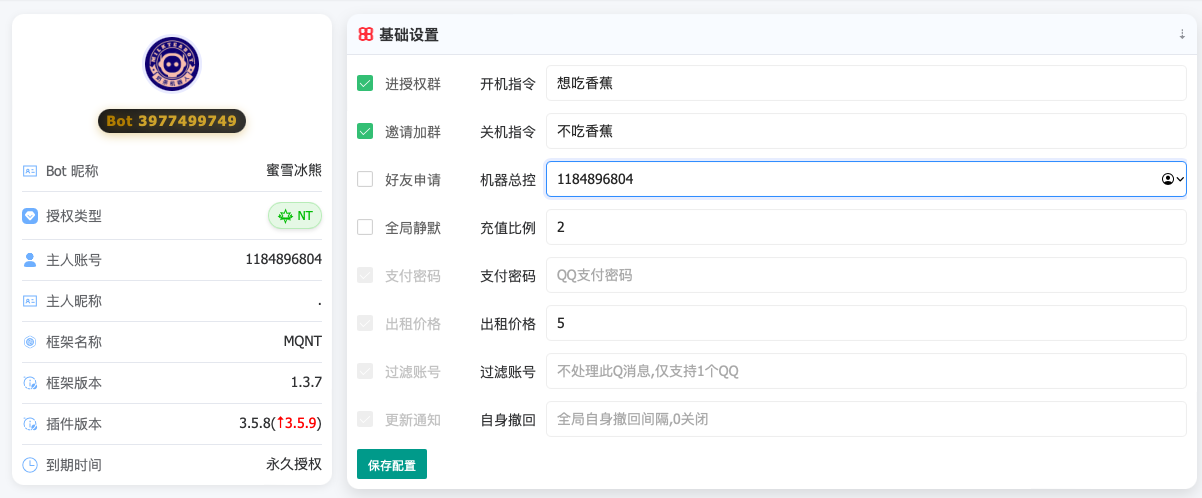Image resolution: width=1202 pixels, height=498 pixels.
Task: Click the 保存配置 button
Action: pos(392,465)
